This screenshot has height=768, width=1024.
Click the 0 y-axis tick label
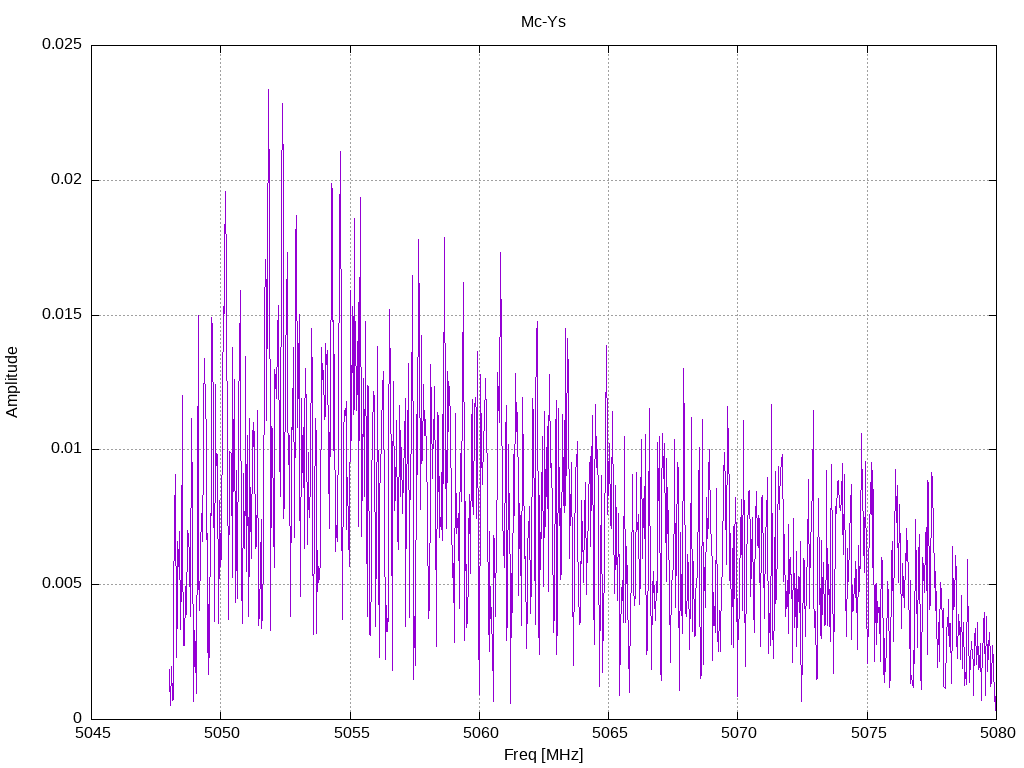(78, 718)
